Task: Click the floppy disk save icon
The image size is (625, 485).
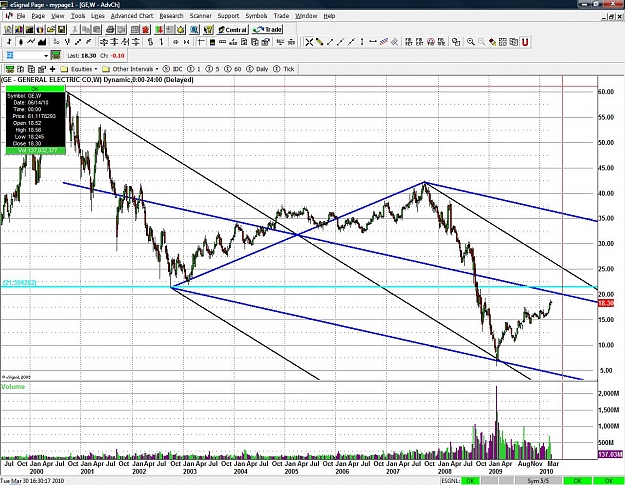Action: pos(61,30)
